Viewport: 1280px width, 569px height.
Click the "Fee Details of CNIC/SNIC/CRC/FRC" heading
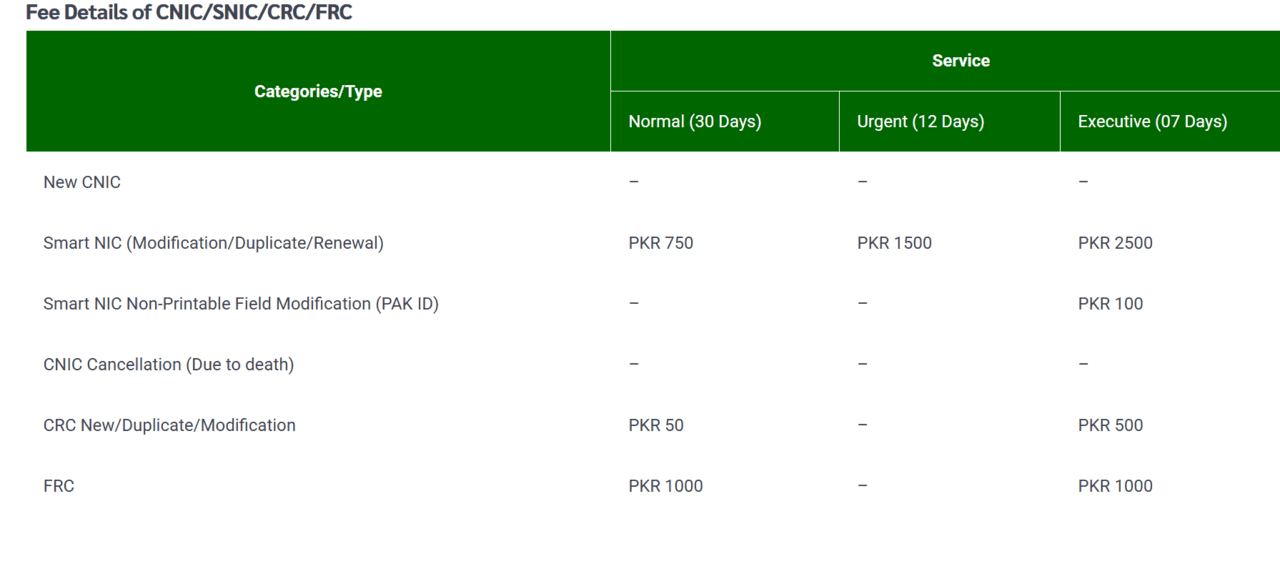click(189, 13)
